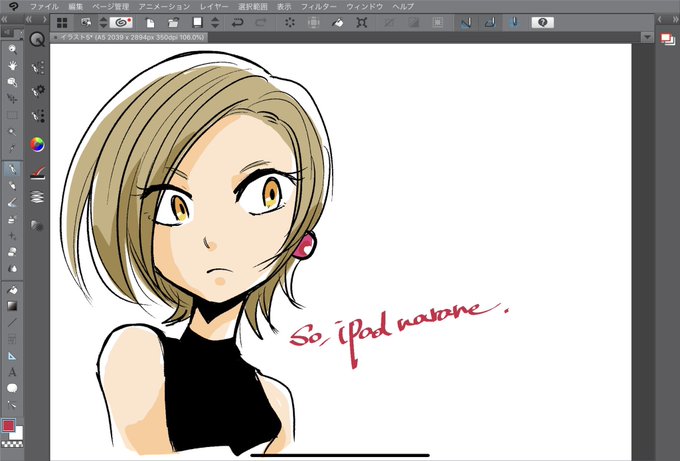The width and height of the screenshot is (680, 461).
Task: Select the Brush tool
Action: point(12,202)
